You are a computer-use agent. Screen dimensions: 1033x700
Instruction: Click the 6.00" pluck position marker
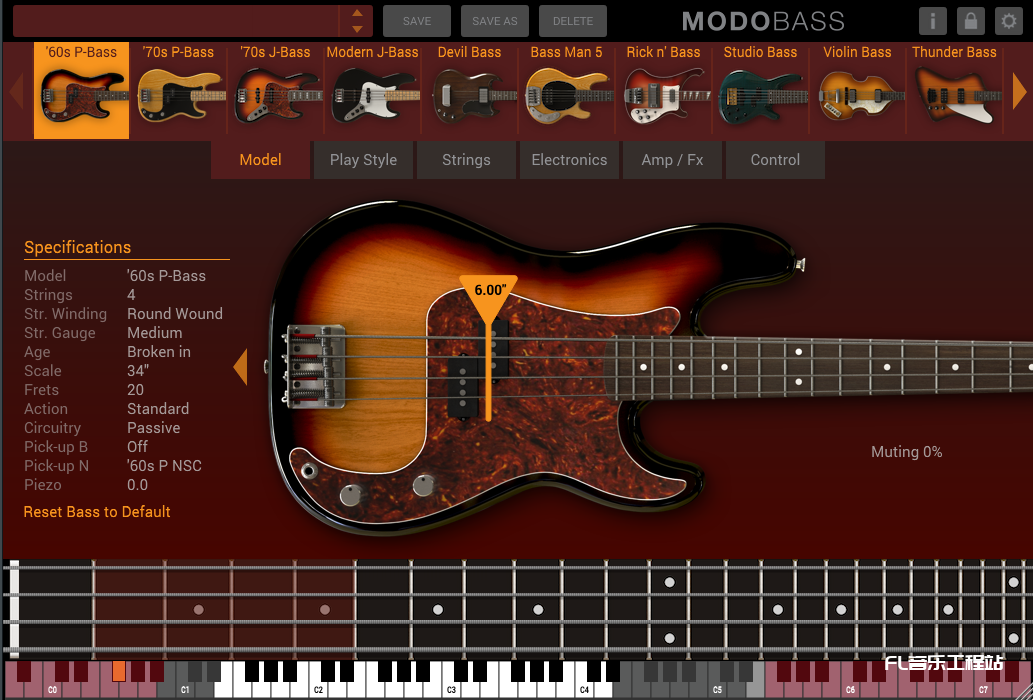489,292
